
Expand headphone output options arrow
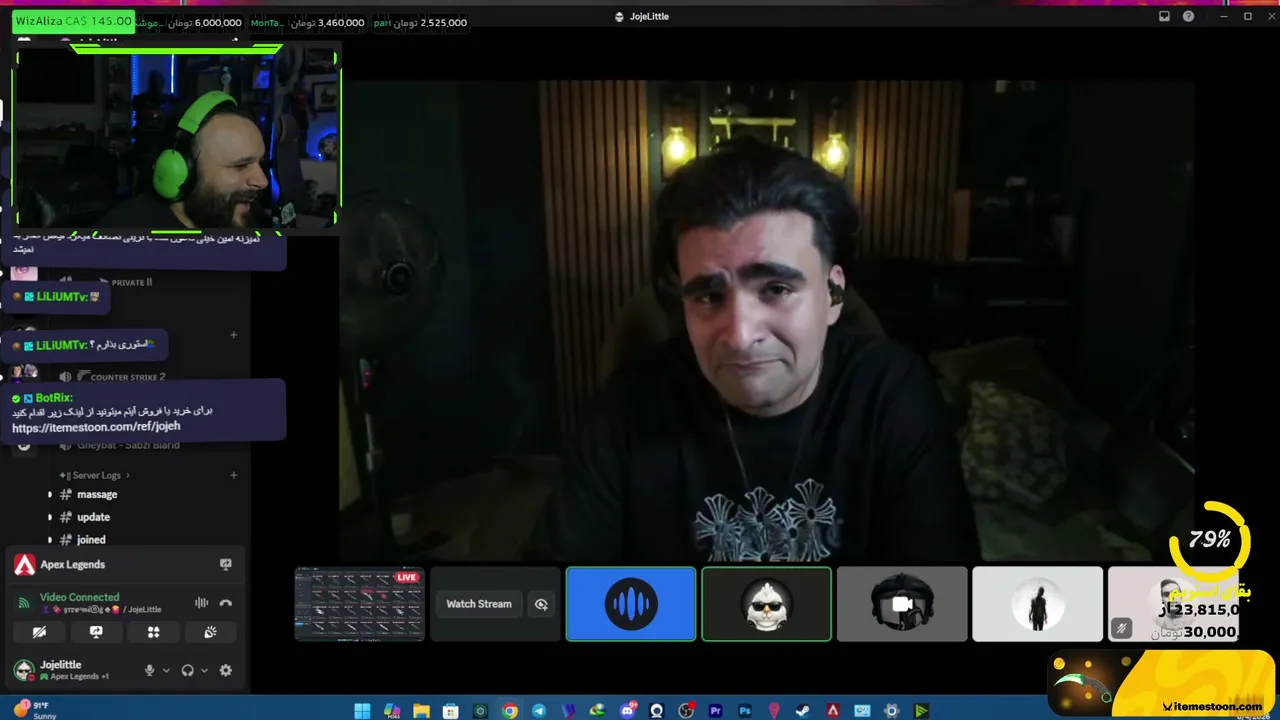(204, 670)
